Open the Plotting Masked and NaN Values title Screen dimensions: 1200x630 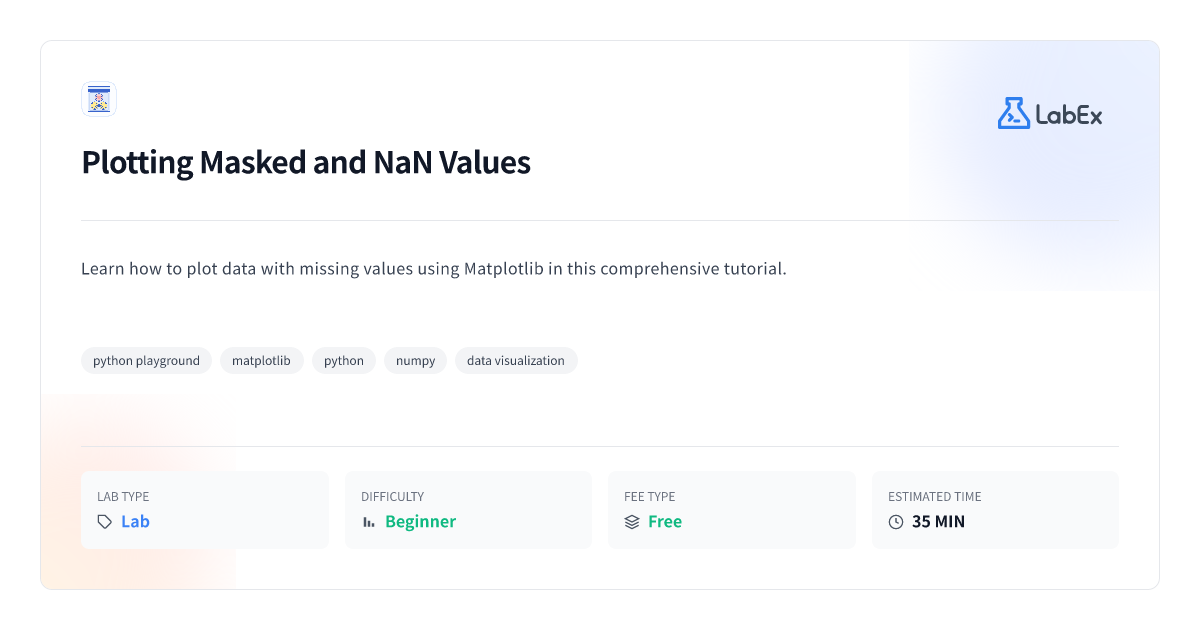point(306,162)
